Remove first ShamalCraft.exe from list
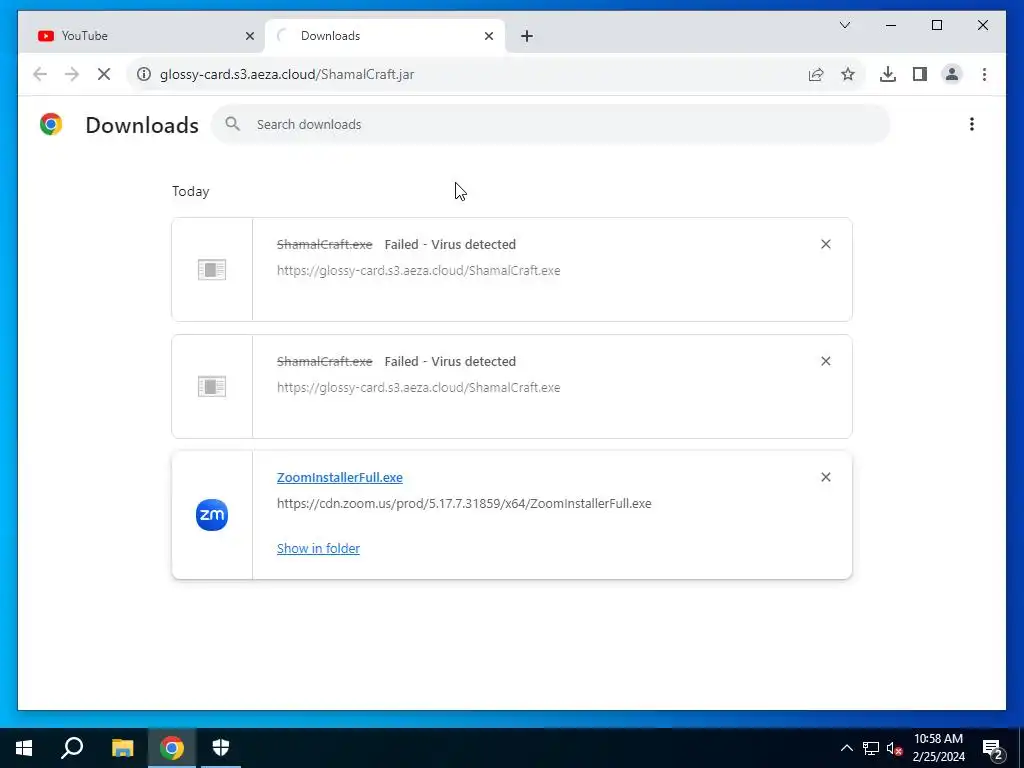 click(x=825, y=244)
